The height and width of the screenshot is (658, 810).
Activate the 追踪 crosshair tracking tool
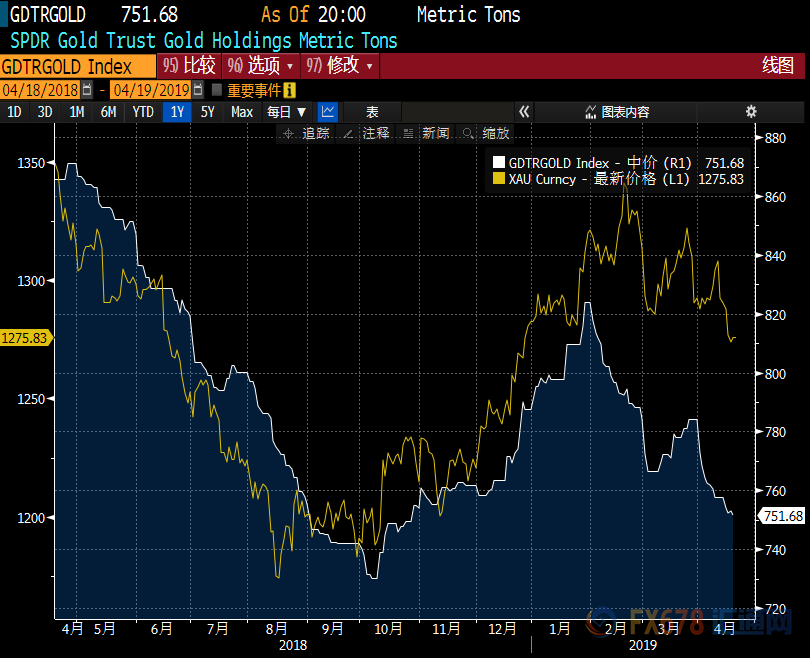point(306,134)
